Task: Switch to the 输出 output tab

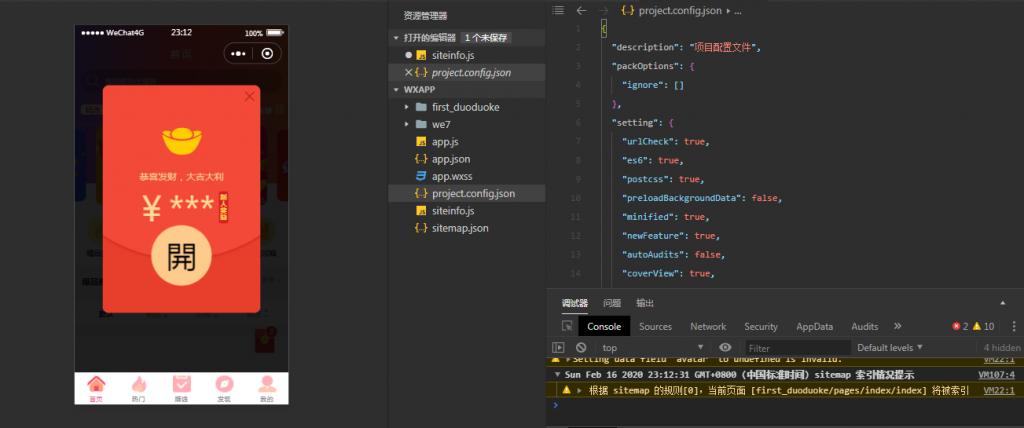Action: click(645, 303)
